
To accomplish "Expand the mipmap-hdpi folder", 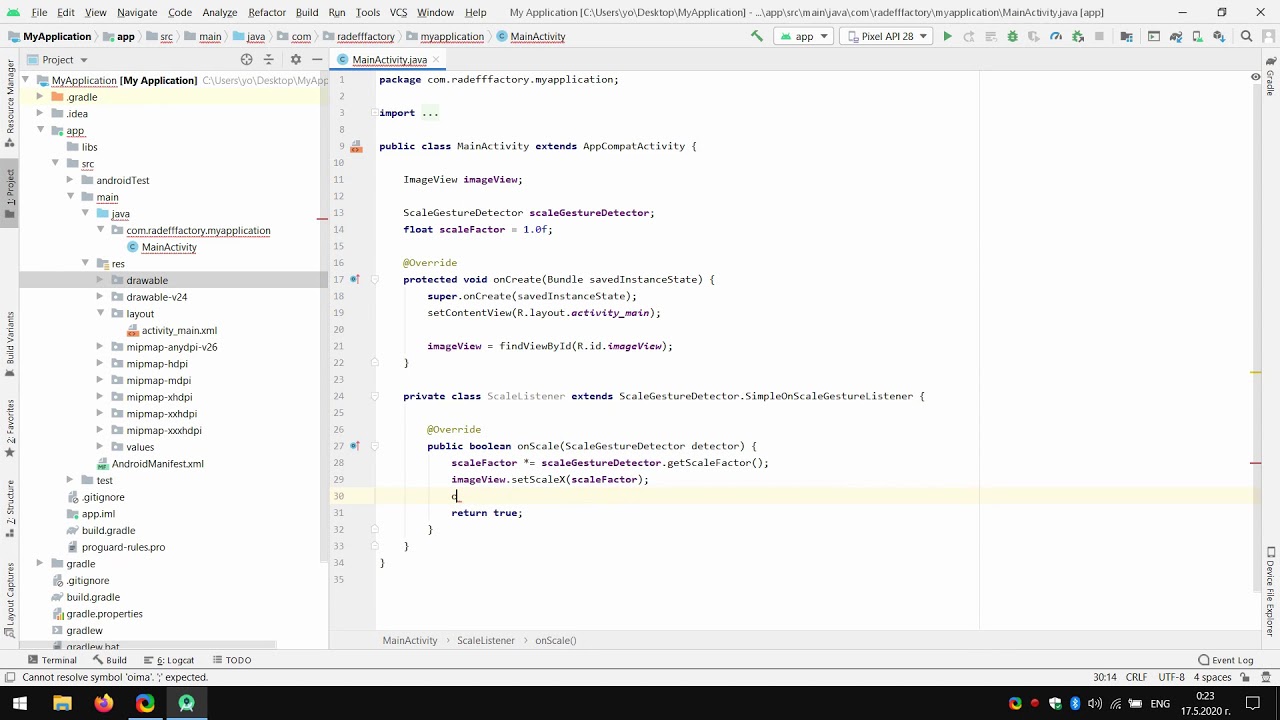I will [x=100, y=363].
